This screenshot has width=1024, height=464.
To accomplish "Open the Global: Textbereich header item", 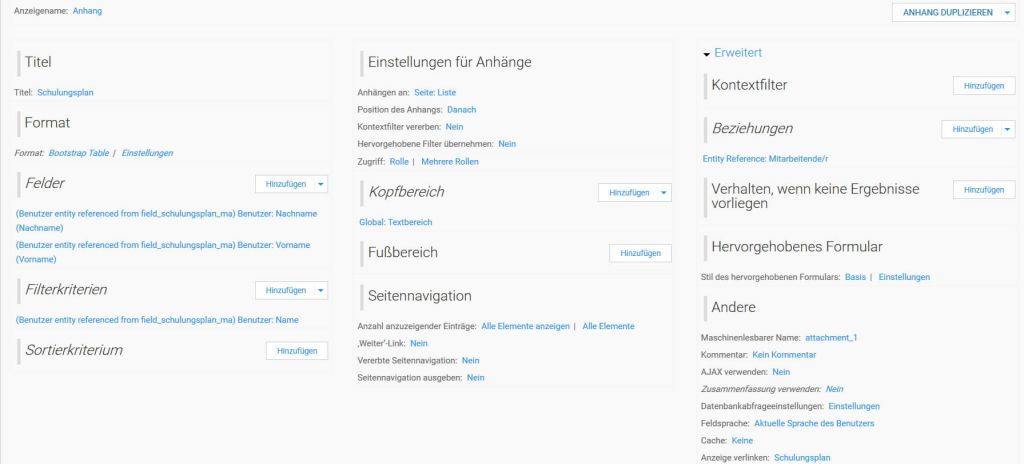I will (x=395, y=222).
